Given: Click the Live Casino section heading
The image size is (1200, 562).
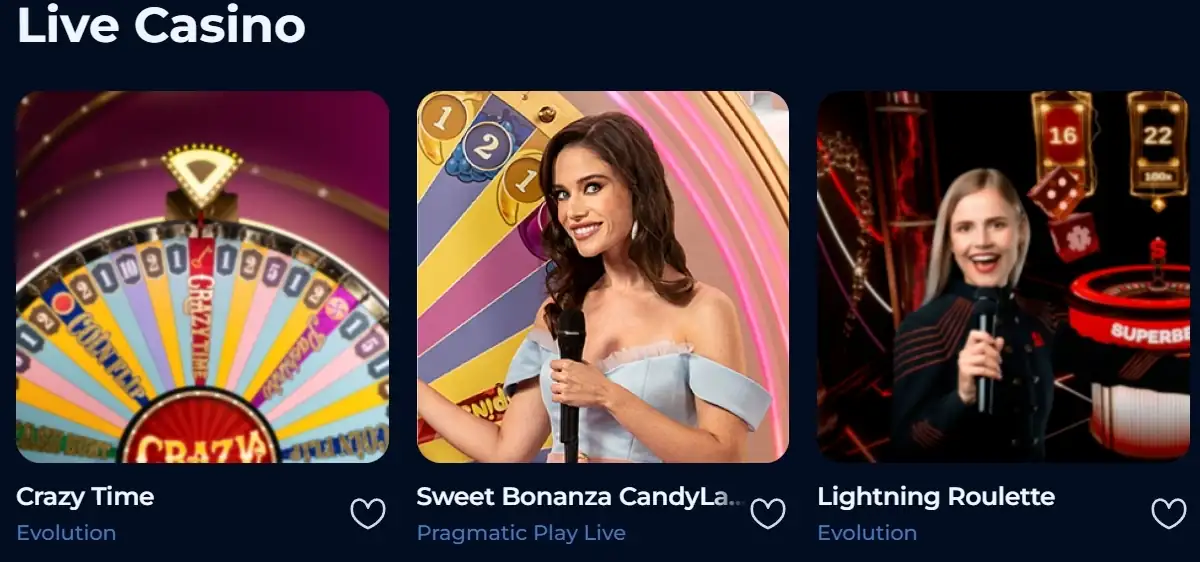Looking at the screenshot, I should [161, 24].
